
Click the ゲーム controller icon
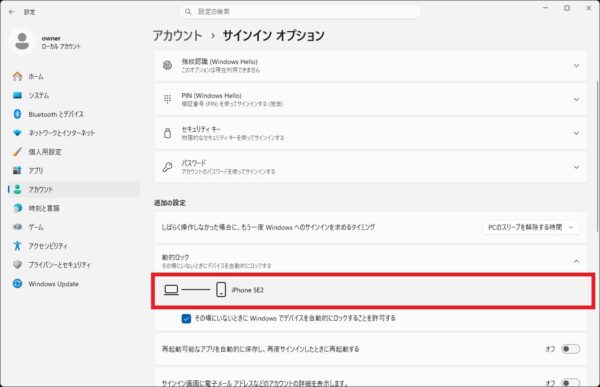17,227
